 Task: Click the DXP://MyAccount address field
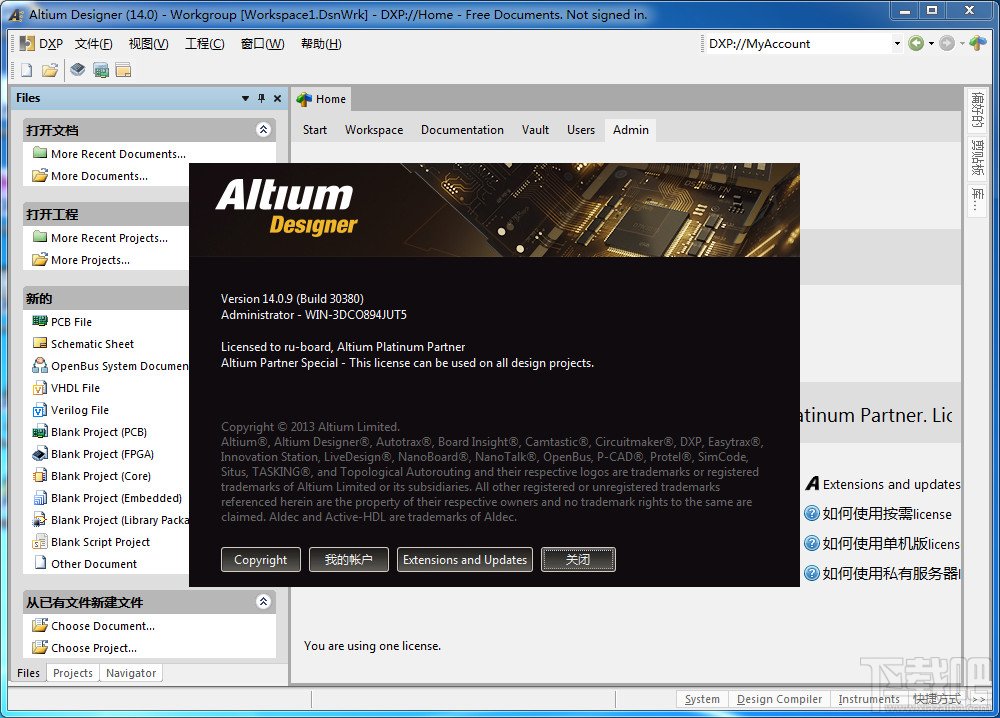click(799, 43)
